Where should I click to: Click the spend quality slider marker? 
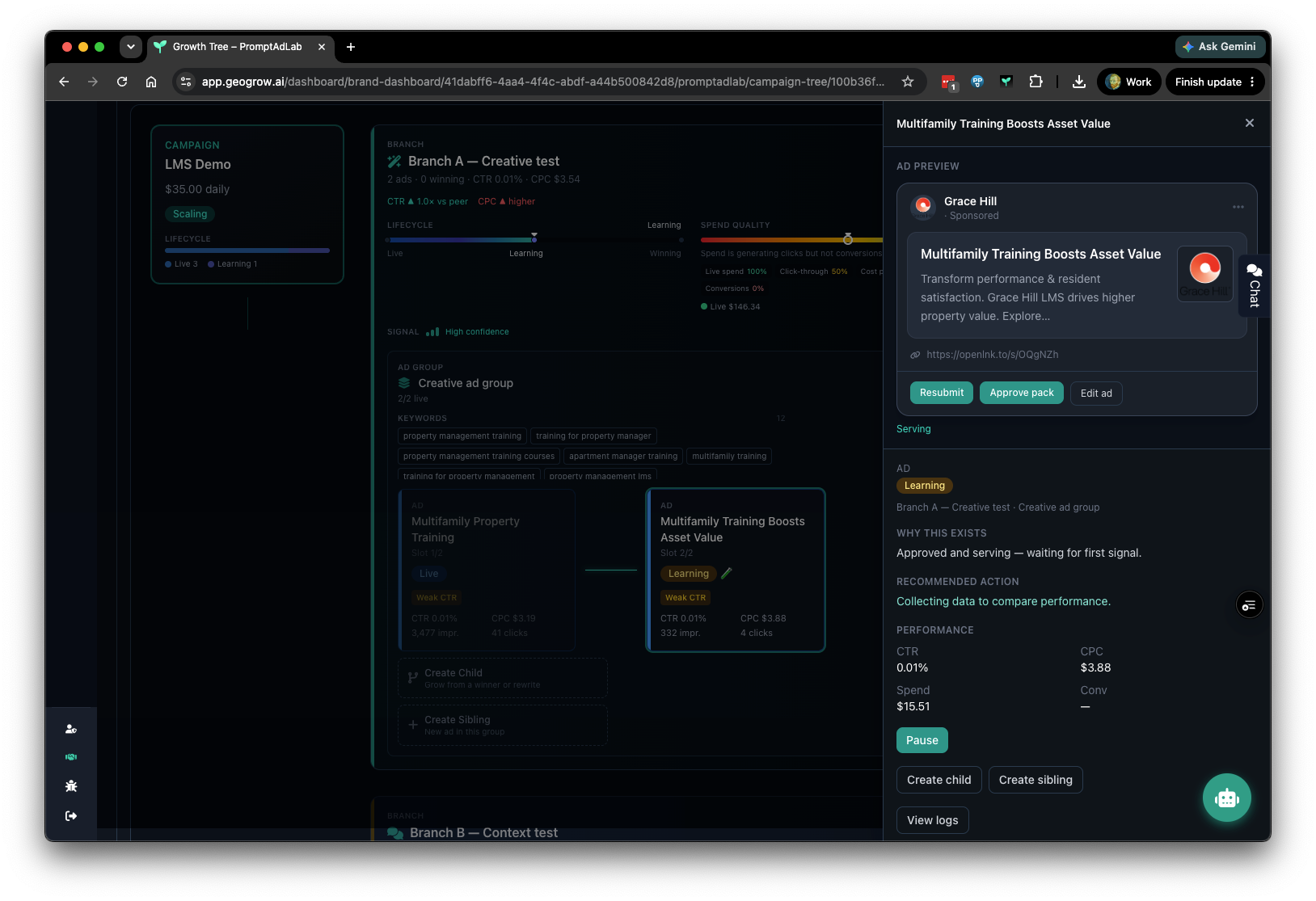coord(847,239)
